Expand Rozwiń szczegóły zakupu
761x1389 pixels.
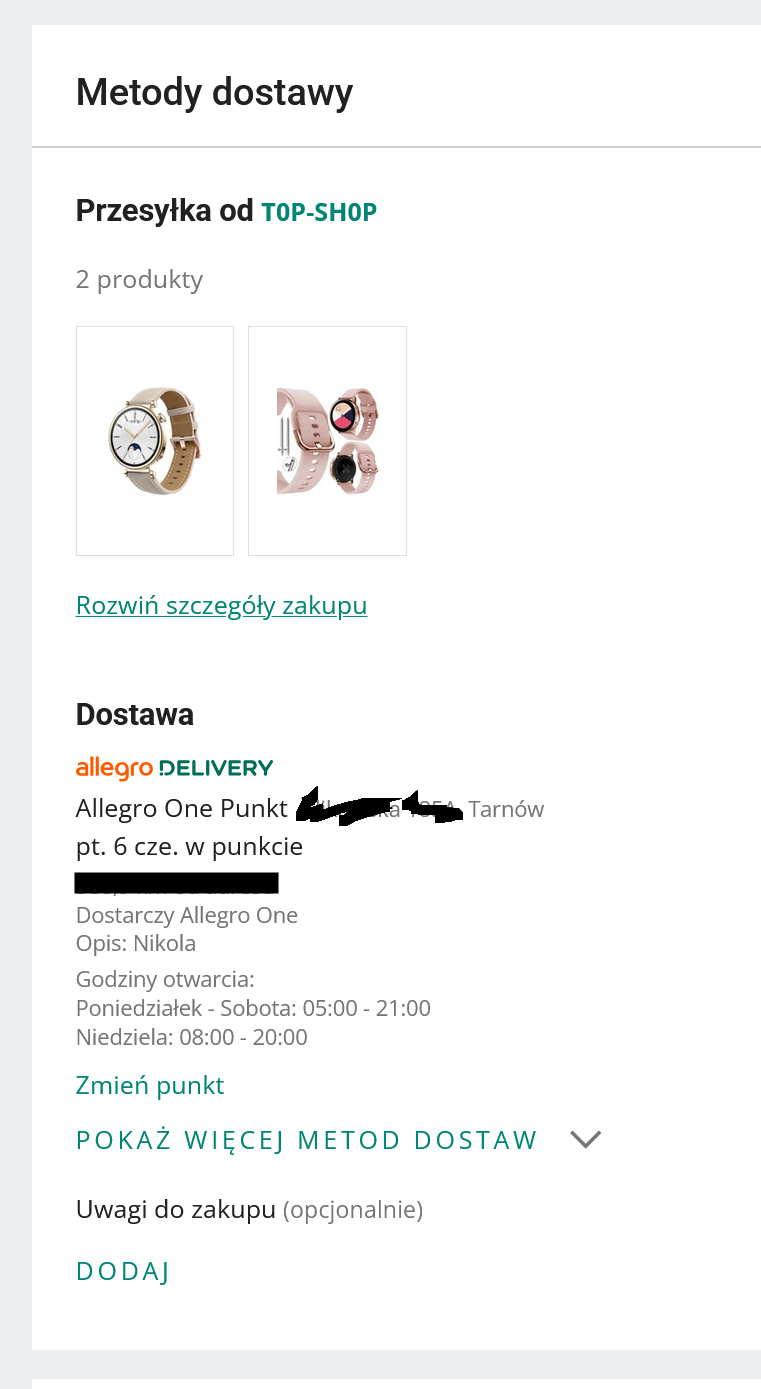(x=221, y=605)
